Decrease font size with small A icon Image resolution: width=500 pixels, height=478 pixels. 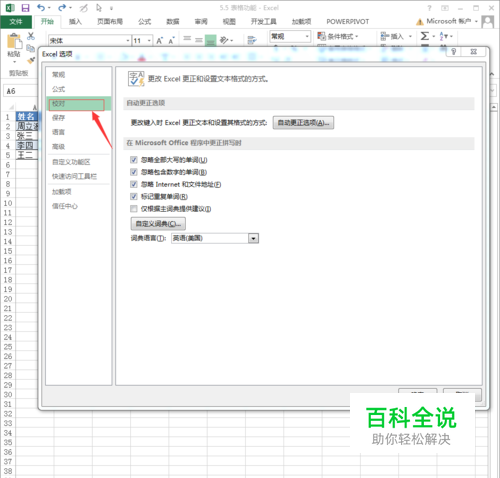(171, 41)
